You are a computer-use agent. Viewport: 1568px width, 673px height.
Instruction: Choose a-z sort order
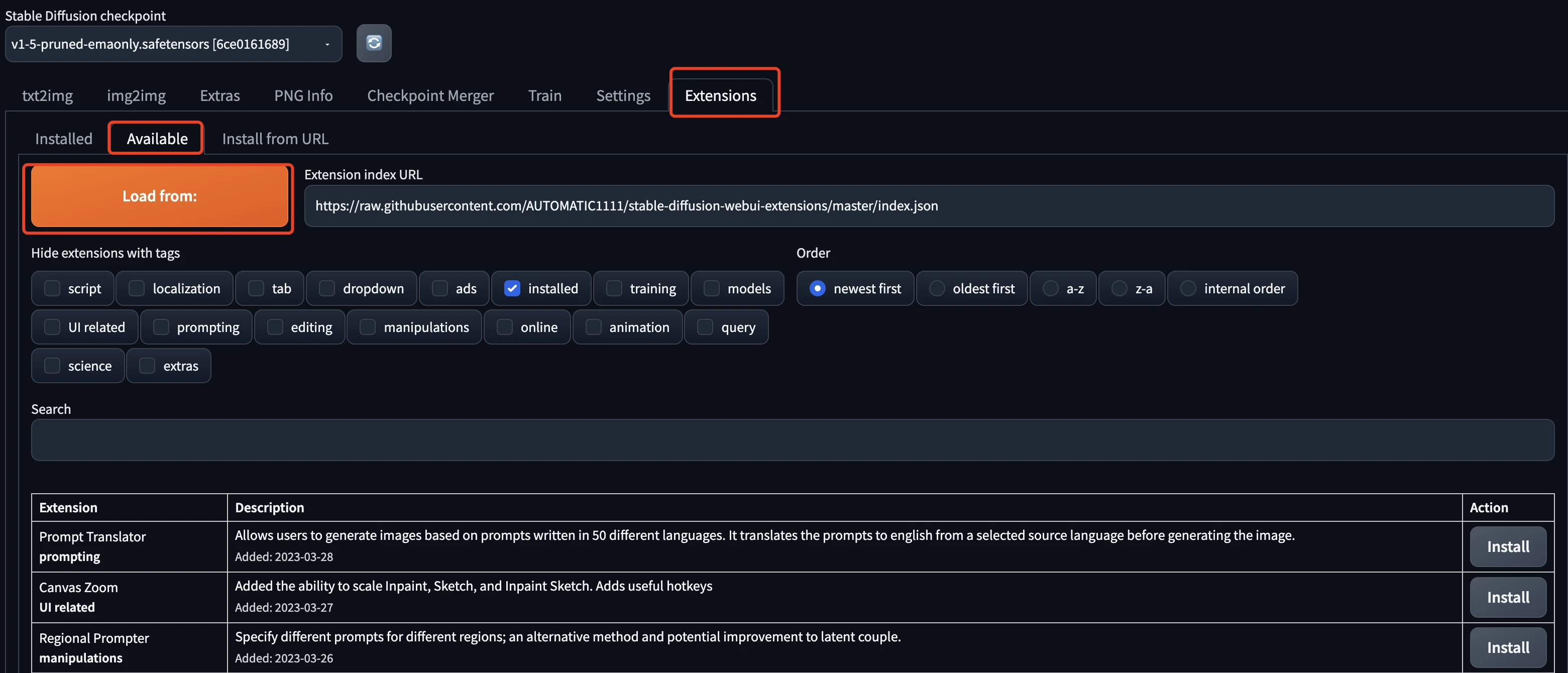coord(1051,288)
